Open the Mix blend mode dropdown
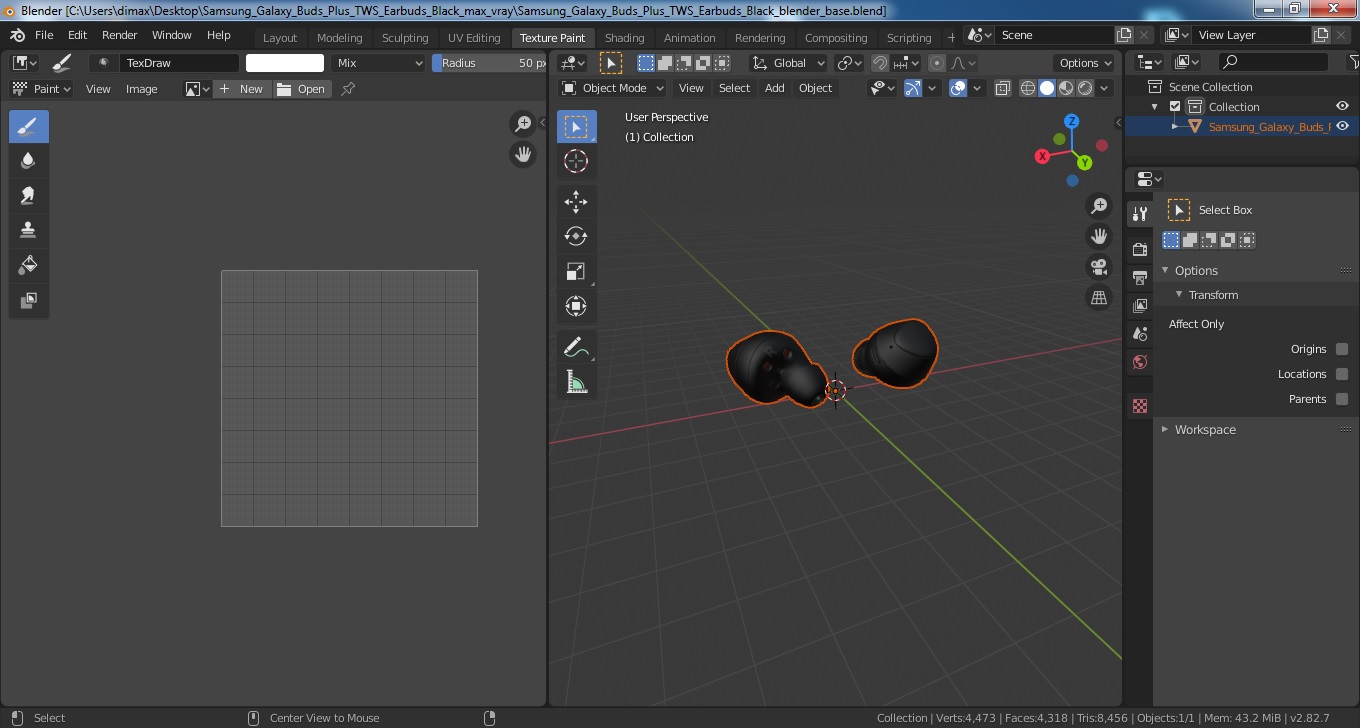The width and height of the screenshot is (1360, 728). point(380,63)
